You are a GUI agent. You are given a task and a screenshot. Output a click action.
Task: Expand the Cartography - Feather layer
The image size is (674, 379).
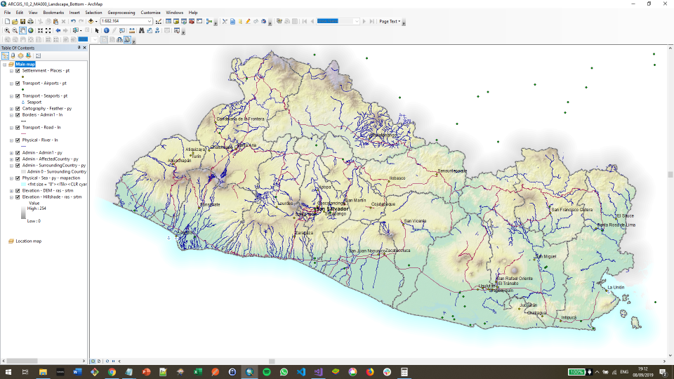[x=12, y=109]
